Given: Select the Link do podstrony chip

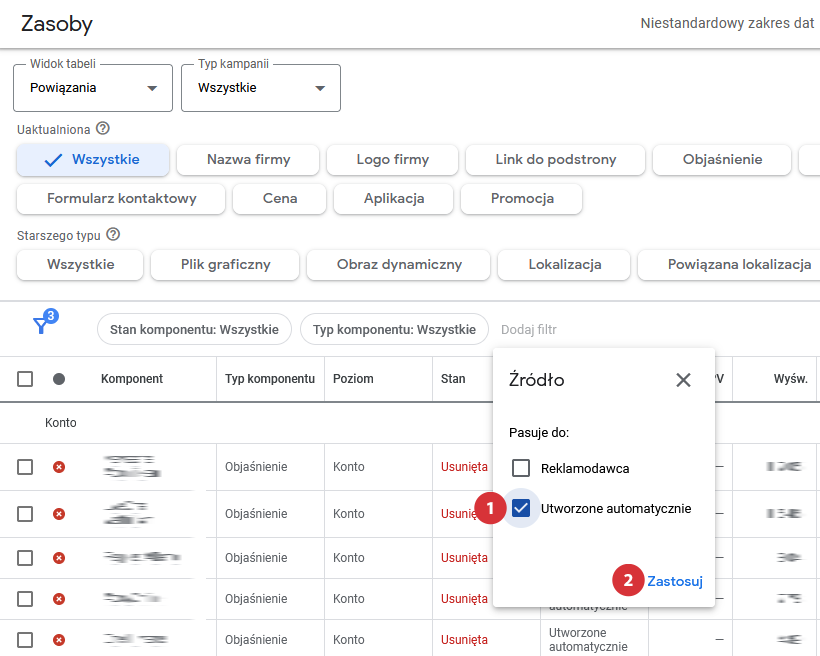Looking at the screenshot, I should click(555, 160).
